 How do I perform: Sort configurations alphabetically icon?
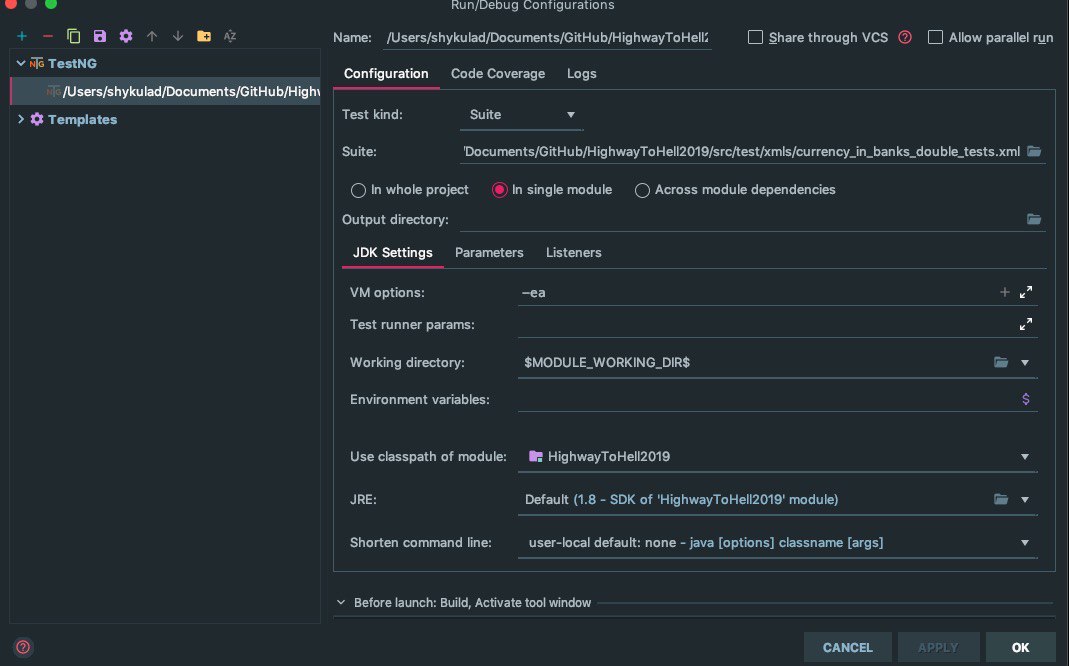tap(230, 36)
